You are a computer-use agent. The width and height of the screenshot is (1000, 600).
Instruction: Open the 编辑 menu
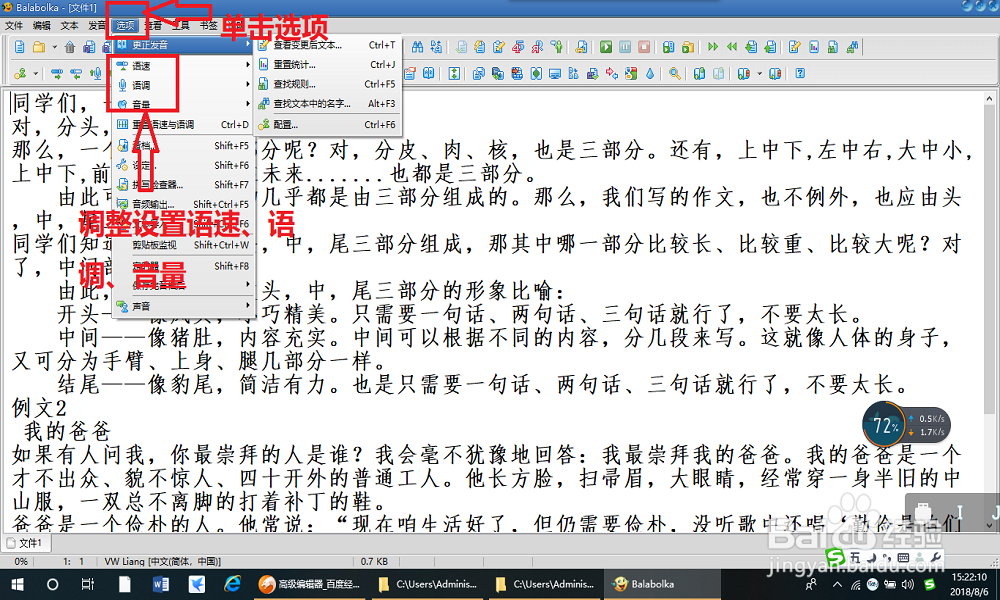41,26
